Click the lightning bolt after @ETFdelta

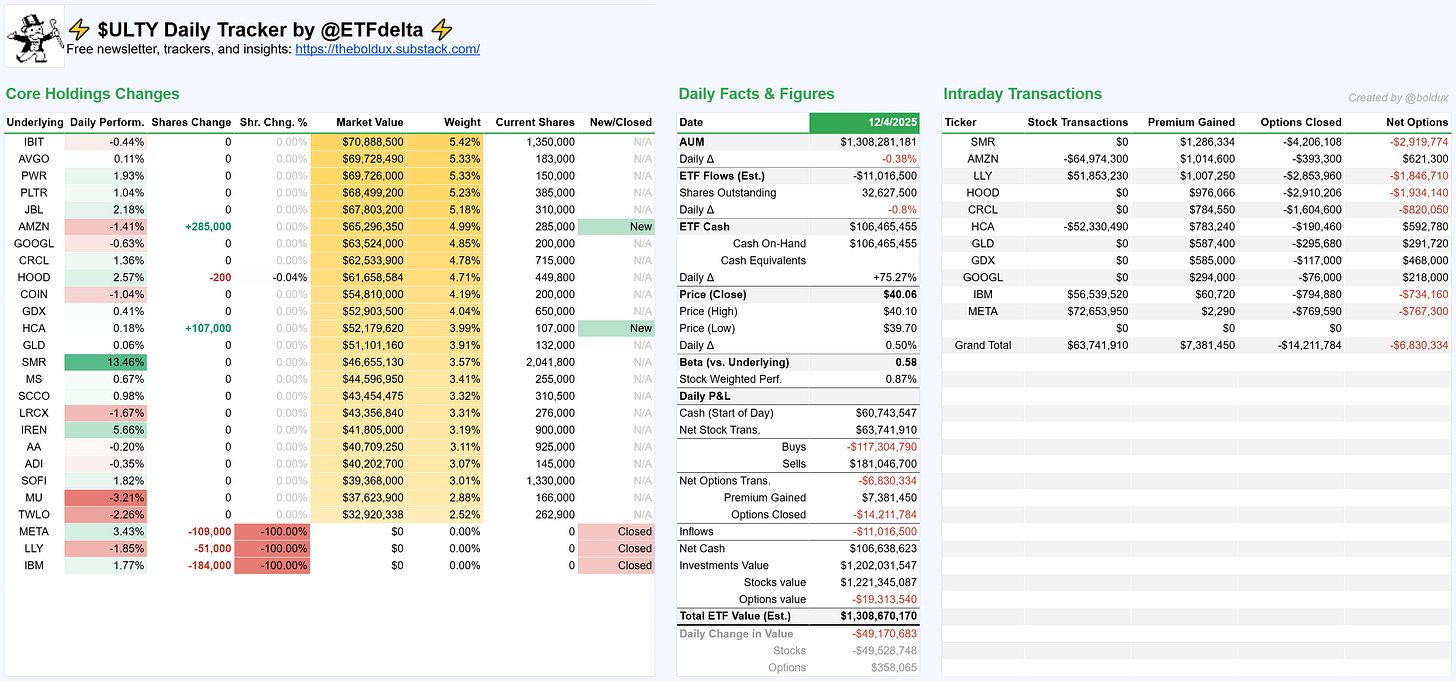coord(442,30)
